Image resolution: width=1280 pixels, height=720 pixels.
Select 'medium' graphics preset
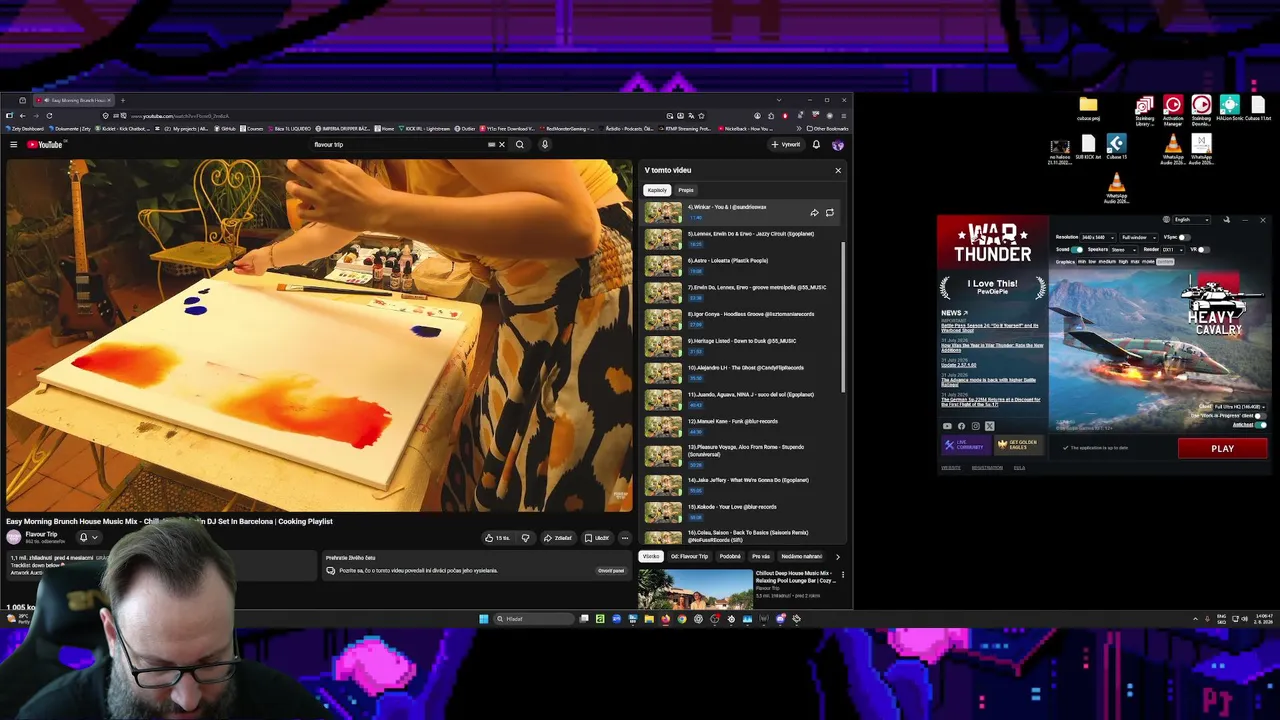point(1107,262)
